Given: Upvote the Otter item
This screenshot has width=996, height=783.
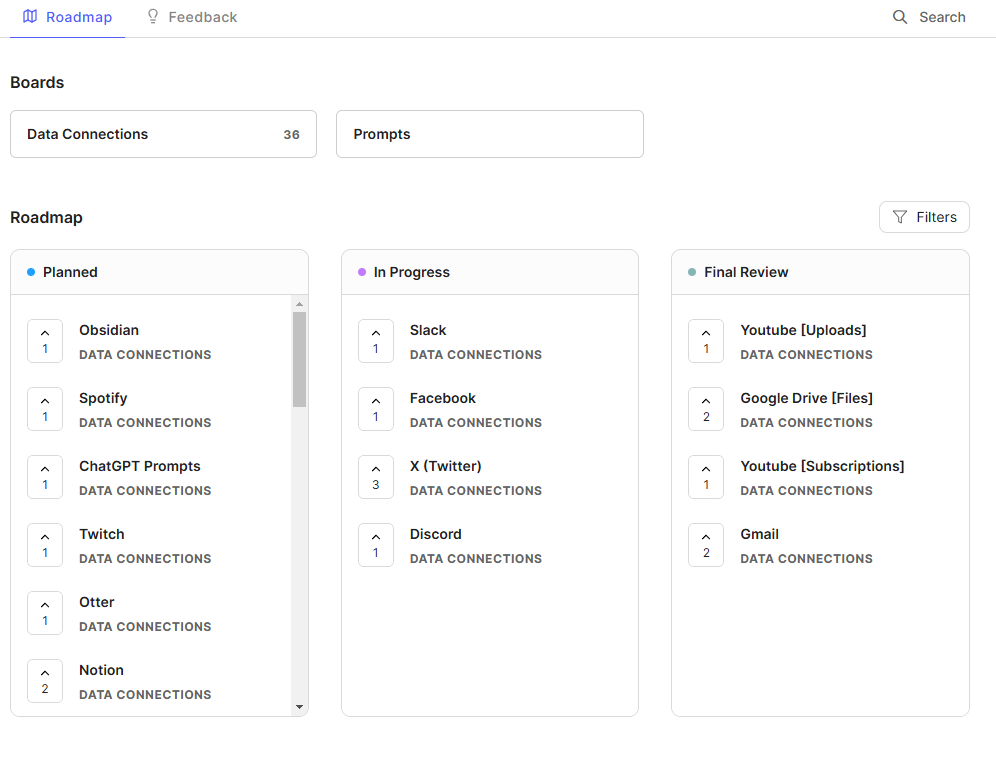Looking at the screenshot, I should pos(45,613).
